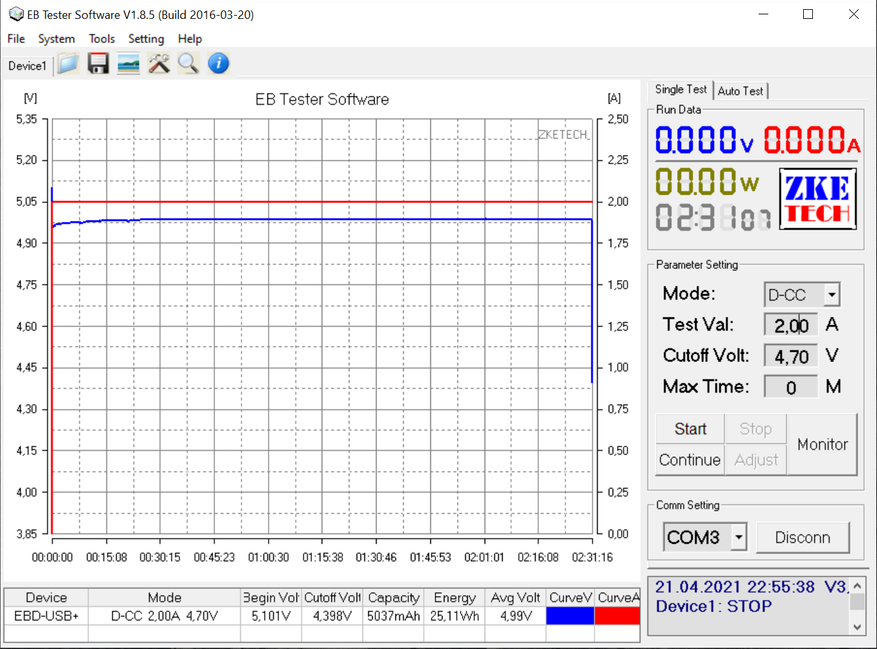Open file with the folder toolbar icon

coord(68,64)
